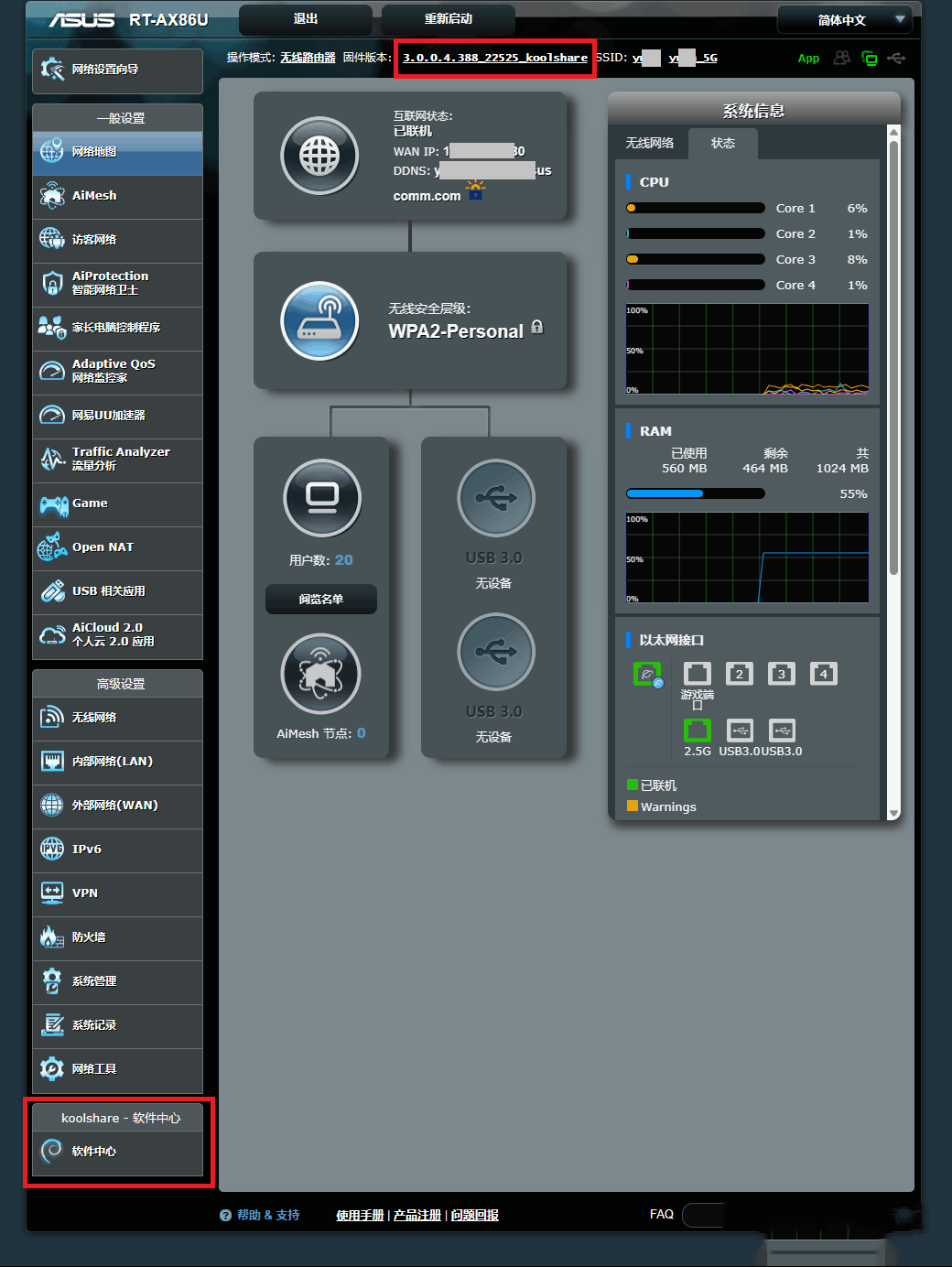
Task: Open the NetEase UU accelerator page
Action: click(117, 417)
